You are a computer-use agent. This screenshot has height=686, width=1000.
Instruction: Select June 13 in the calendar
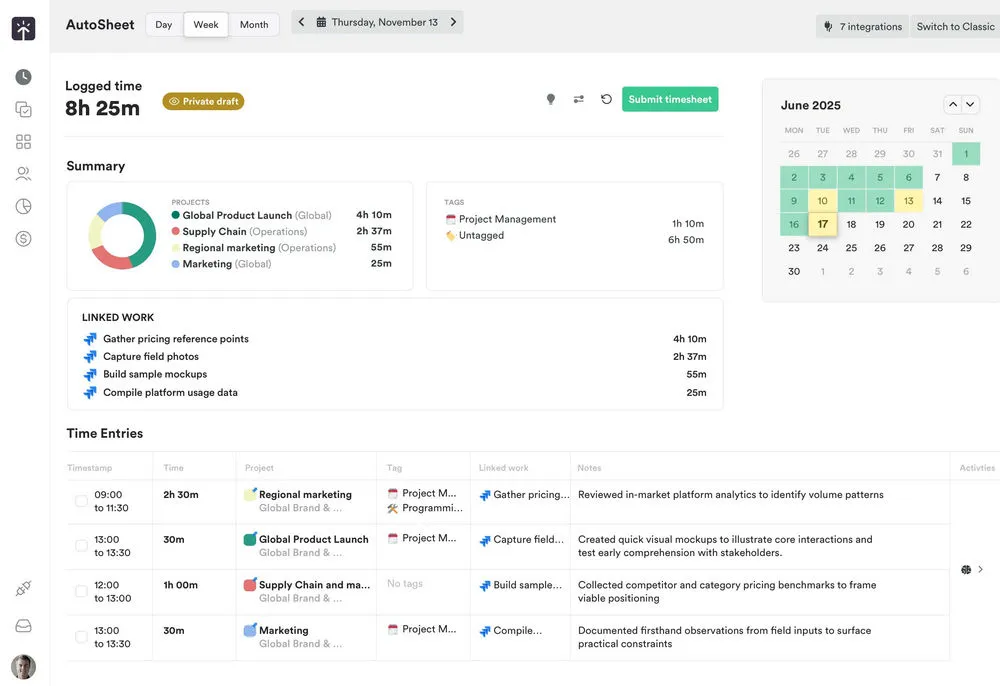(909, 201)
